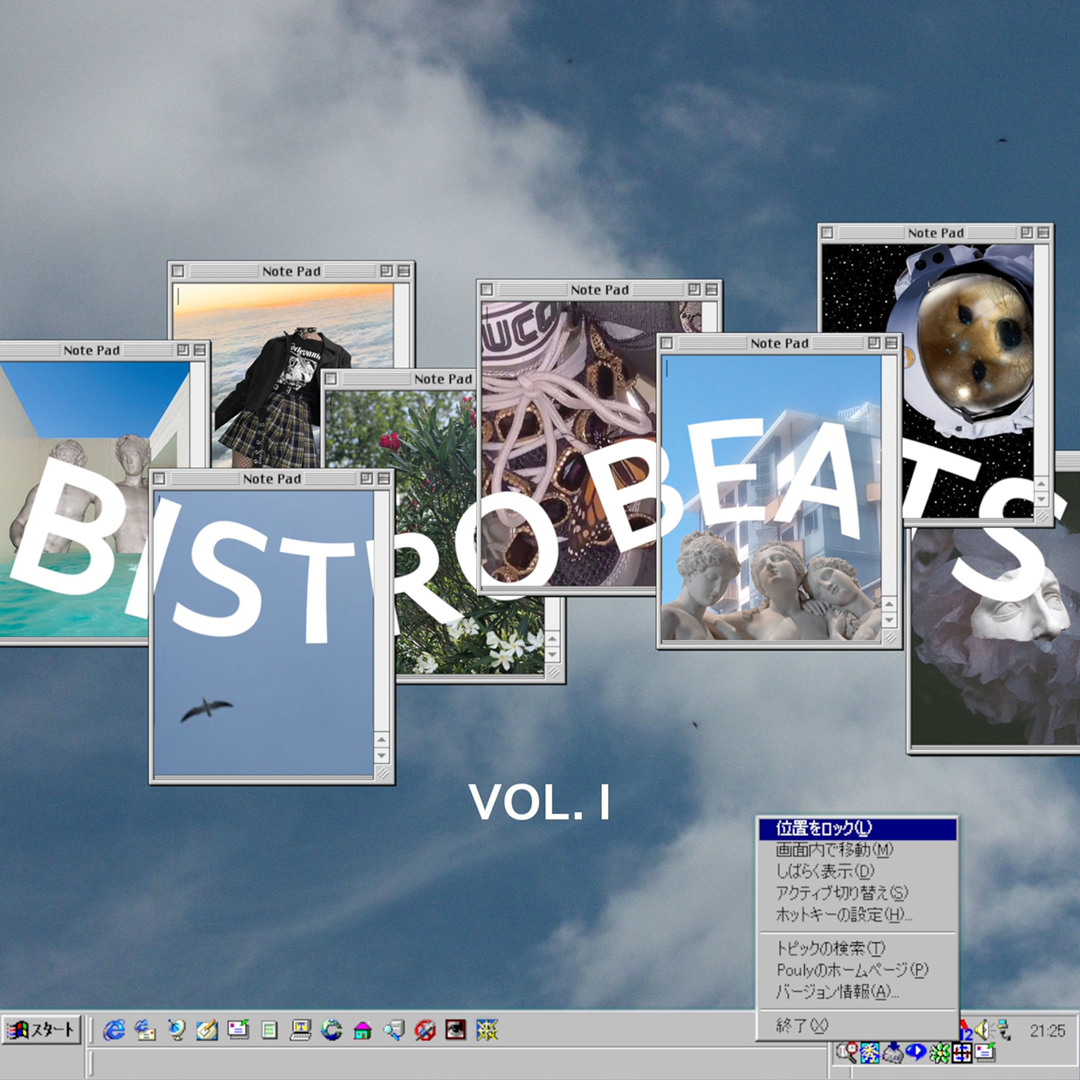Click title bar of astronaut seal Note Pad
Screen dimensions: 1080x1080
click(x=935, y=233)
